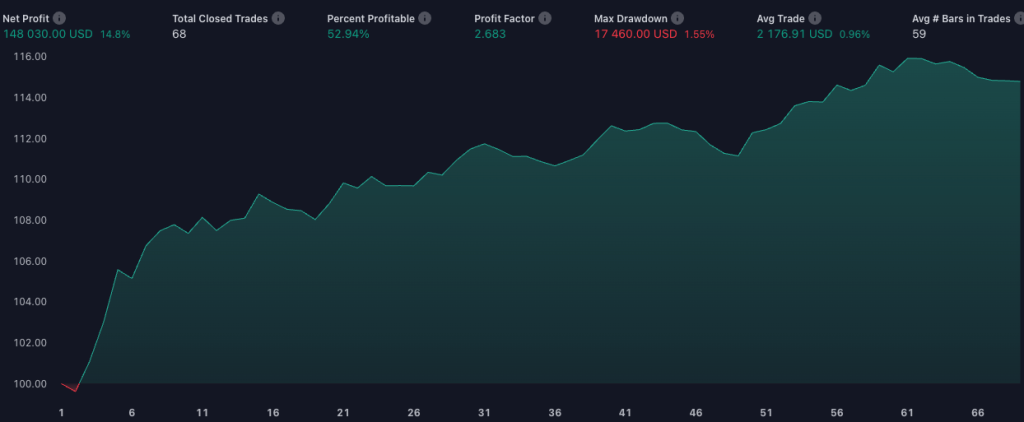1024x422 pixels.
Task: Open the info icon next to Avg Trade
Action: 814,19
